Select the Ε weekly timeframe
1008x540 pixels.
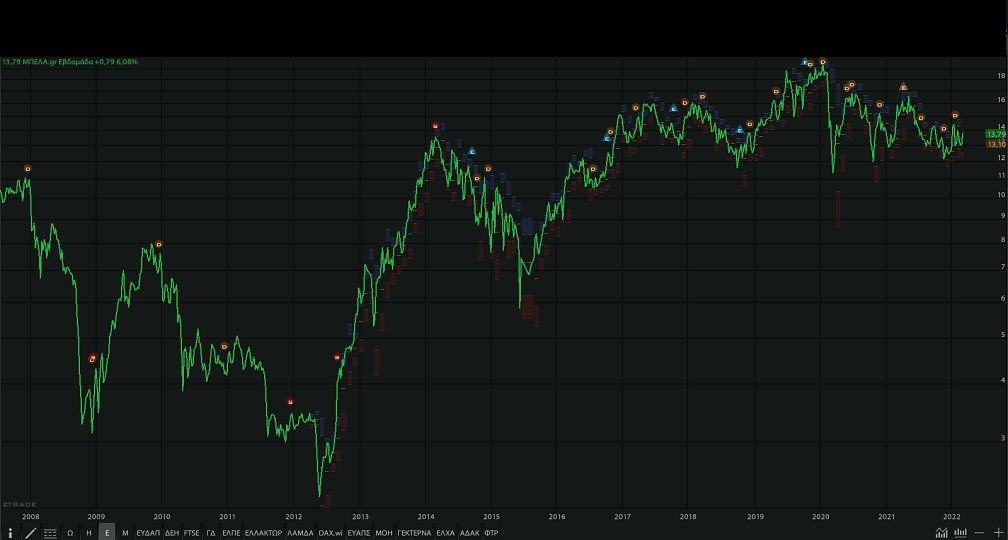pos(107,532)
